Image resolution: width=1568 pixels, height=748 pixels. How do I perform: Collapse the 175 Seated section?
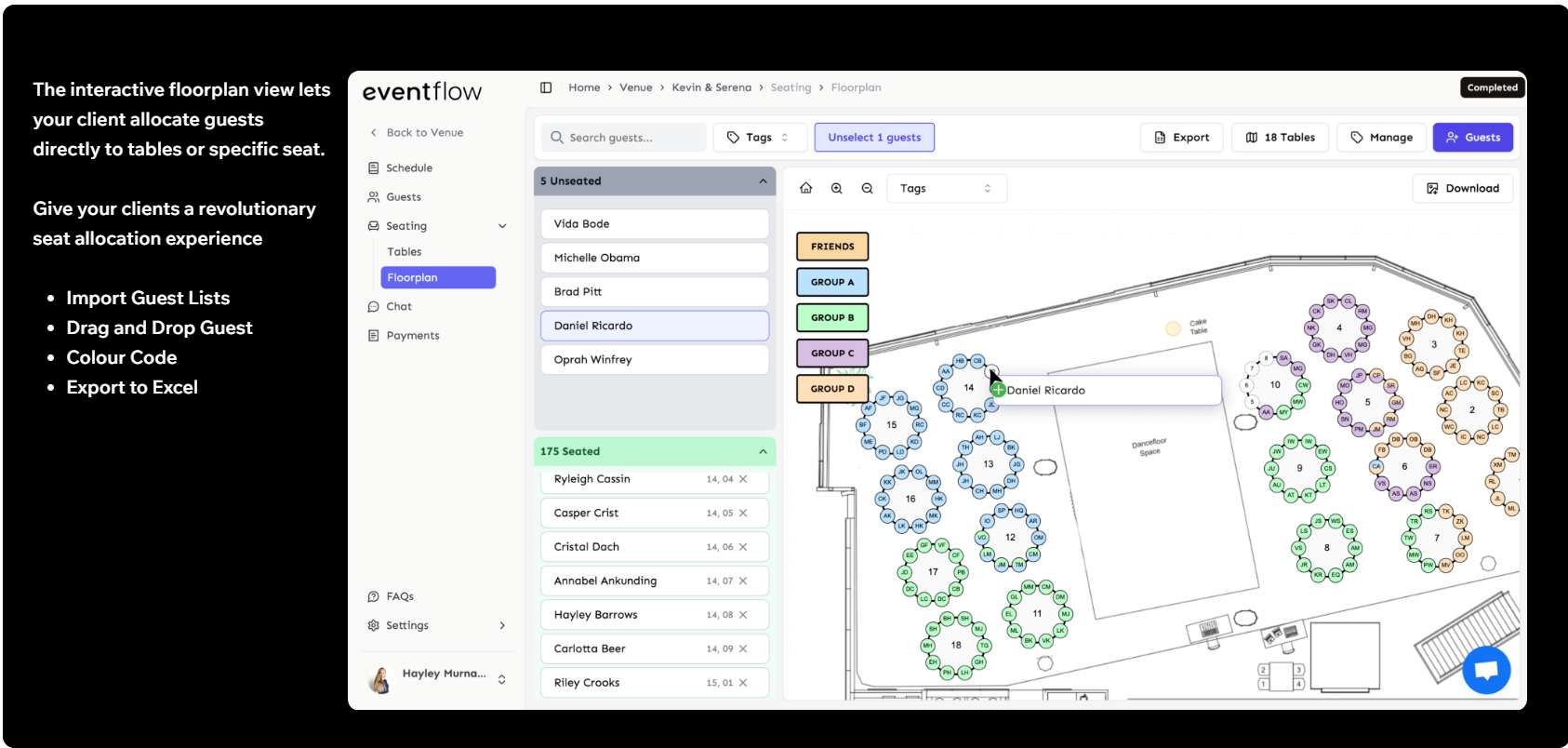(763, 452)
